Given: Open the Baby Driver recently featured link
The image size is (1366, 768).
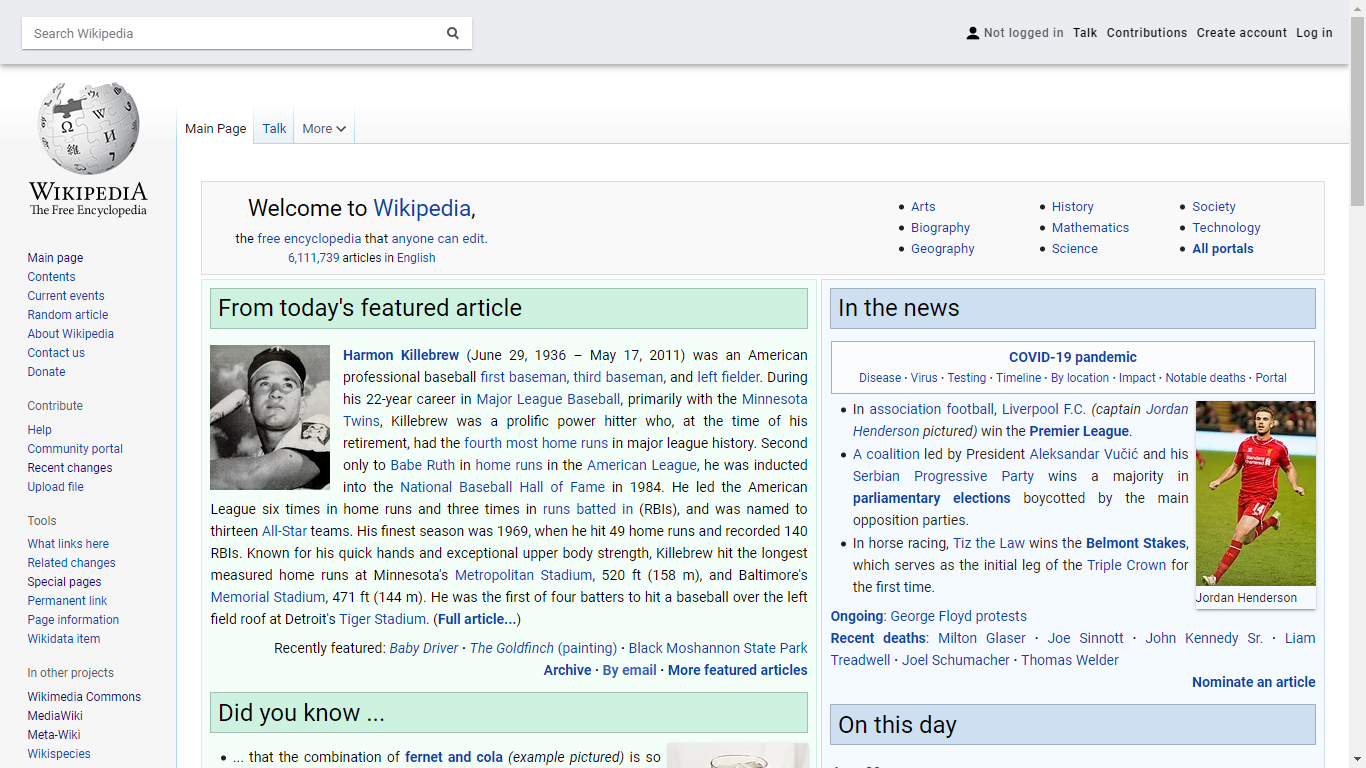Looking at the screenshot, I should pos(424,648).
